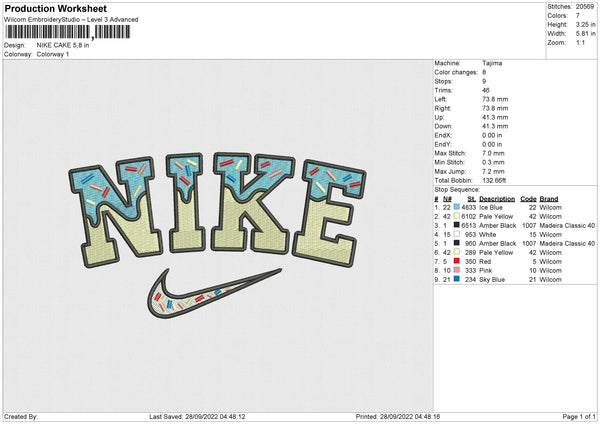Click the 'Stop Sequence:' heading

[x=457, y=189]
